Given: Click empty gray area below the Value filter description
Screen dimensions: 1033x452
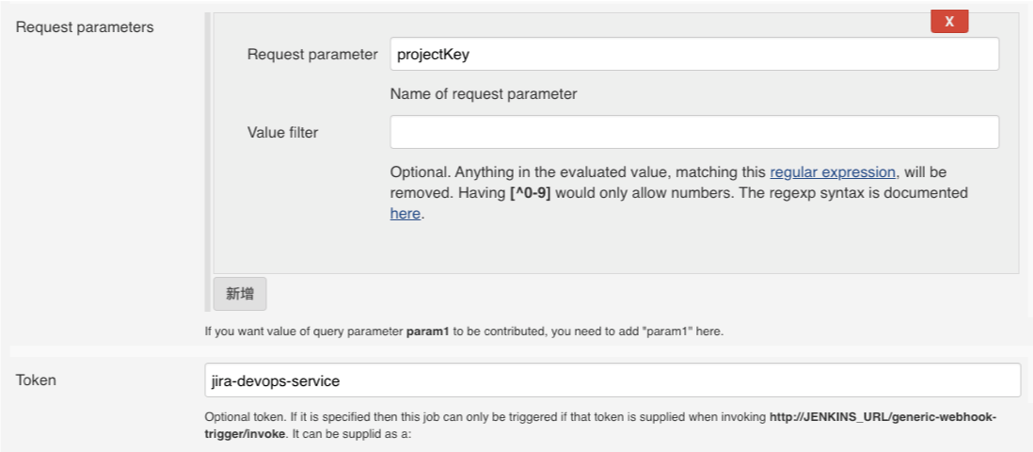Looking at the screenshot, I should pyautogui.click(x=600, y=248).
